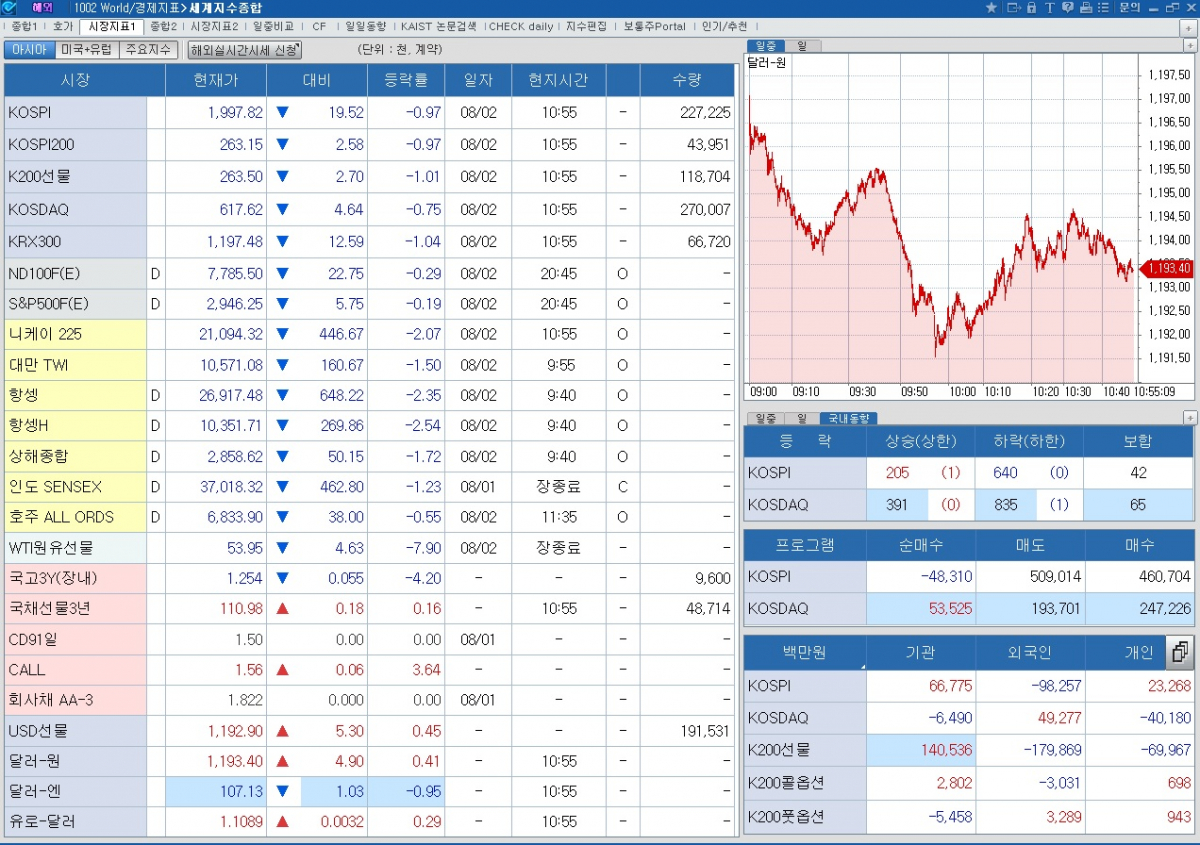Open the font size T icon

pyautogui.click(x=1049, y=8)
